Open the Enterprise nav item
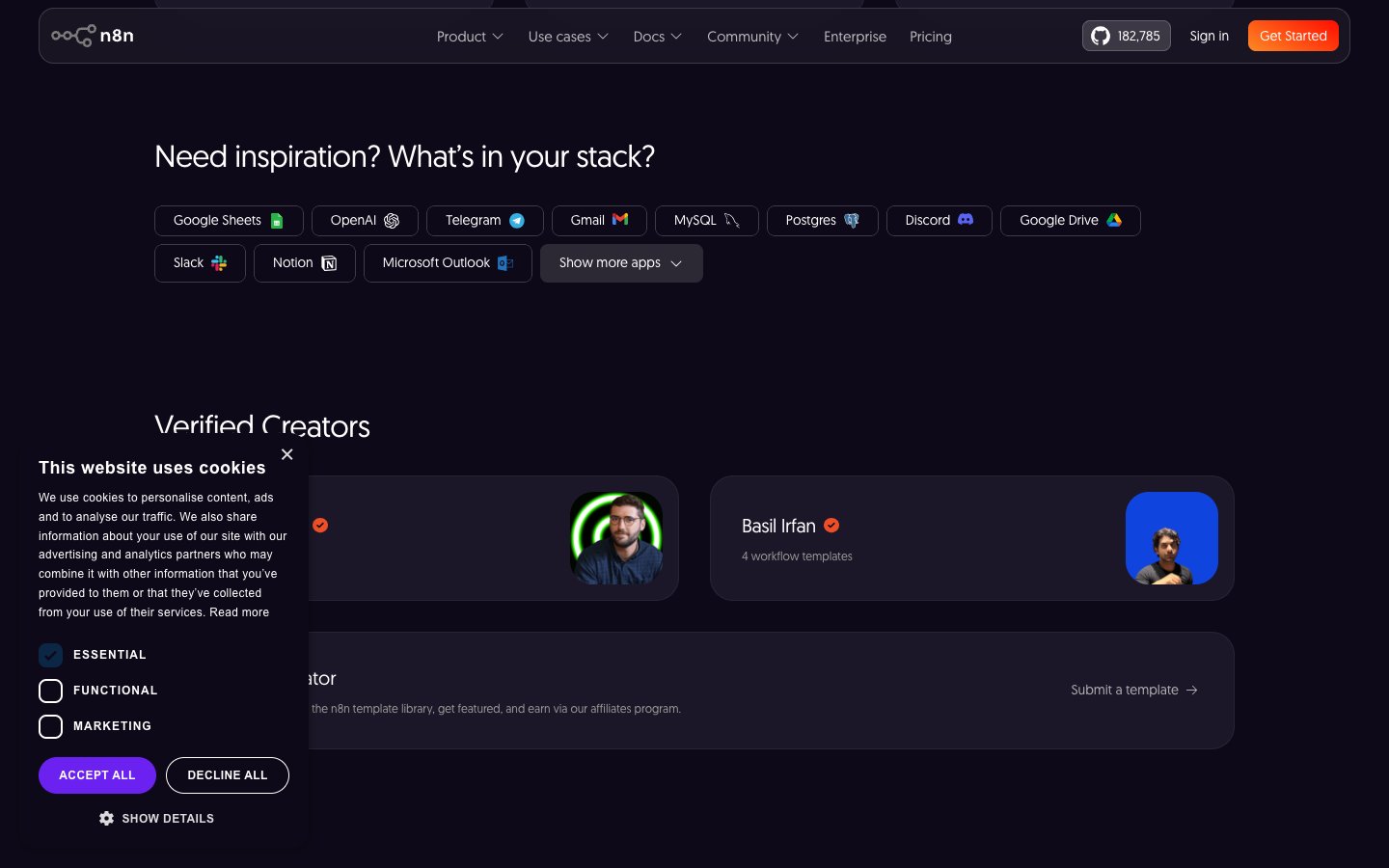 click(x=855, y=37)
